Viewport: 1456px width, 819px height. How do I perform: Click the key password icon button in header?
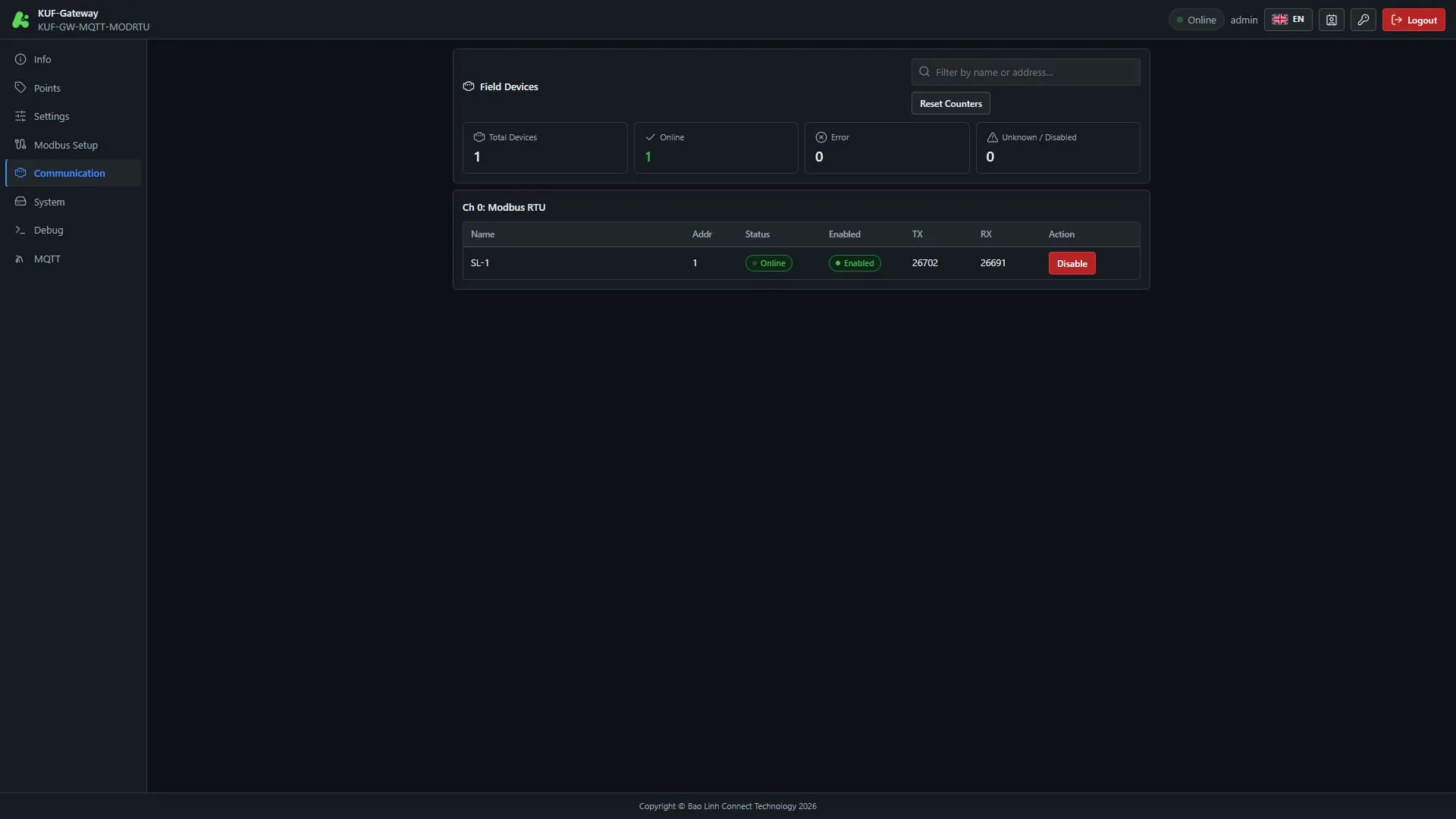coord(1363,20)
